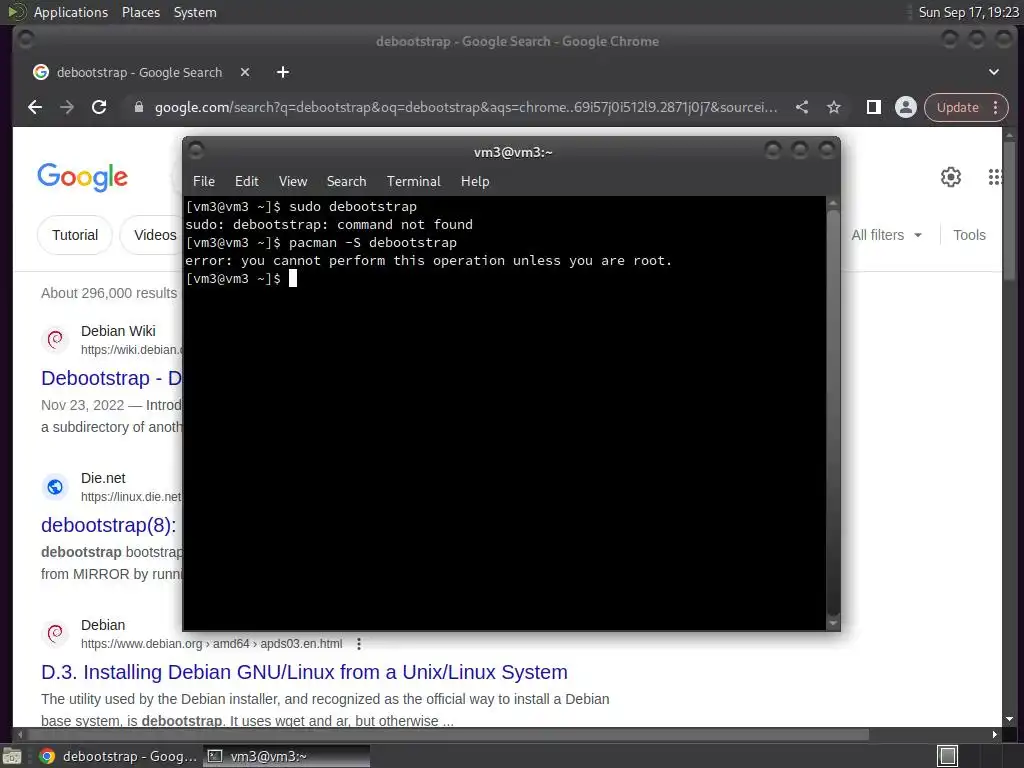This screenshot has height=768, width=1024.
Task: Close the debootstrap Google Search tab
Action: click(x=245, y=72)
